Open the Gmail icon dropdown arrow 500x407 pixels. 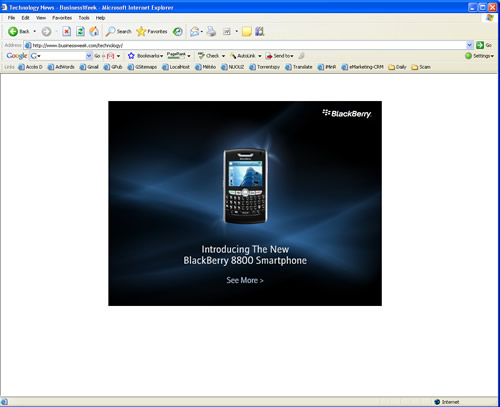click(x=118, y=56)
